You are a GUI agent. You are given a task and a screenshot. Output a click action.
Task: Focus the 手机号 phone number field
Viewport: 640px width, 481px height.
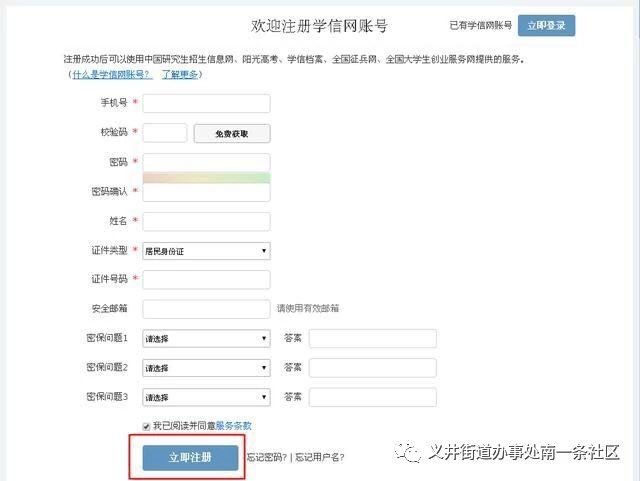[x=206, y=104]
